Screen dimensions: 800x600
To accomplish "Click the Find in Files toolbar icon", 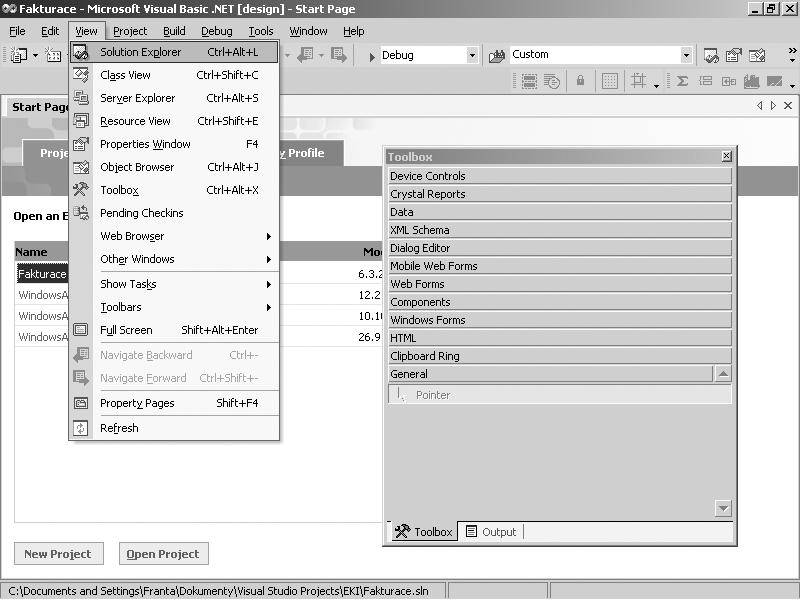I will click(496, 56).
